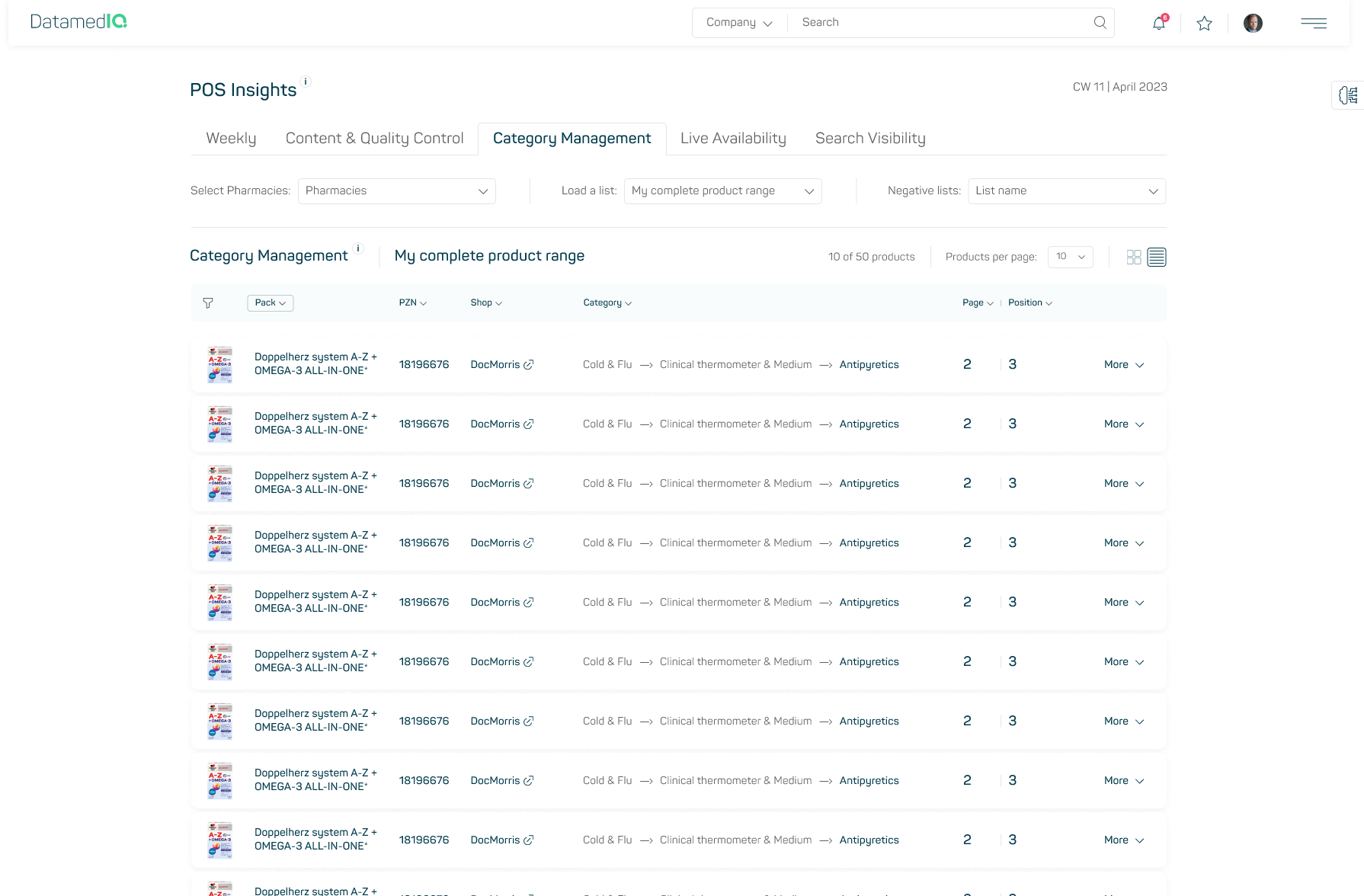This screenshot has height=896, width=1364.
Task: Click 'Clinical thermometer & Medium' in sixth row
Action: point(735,662)
